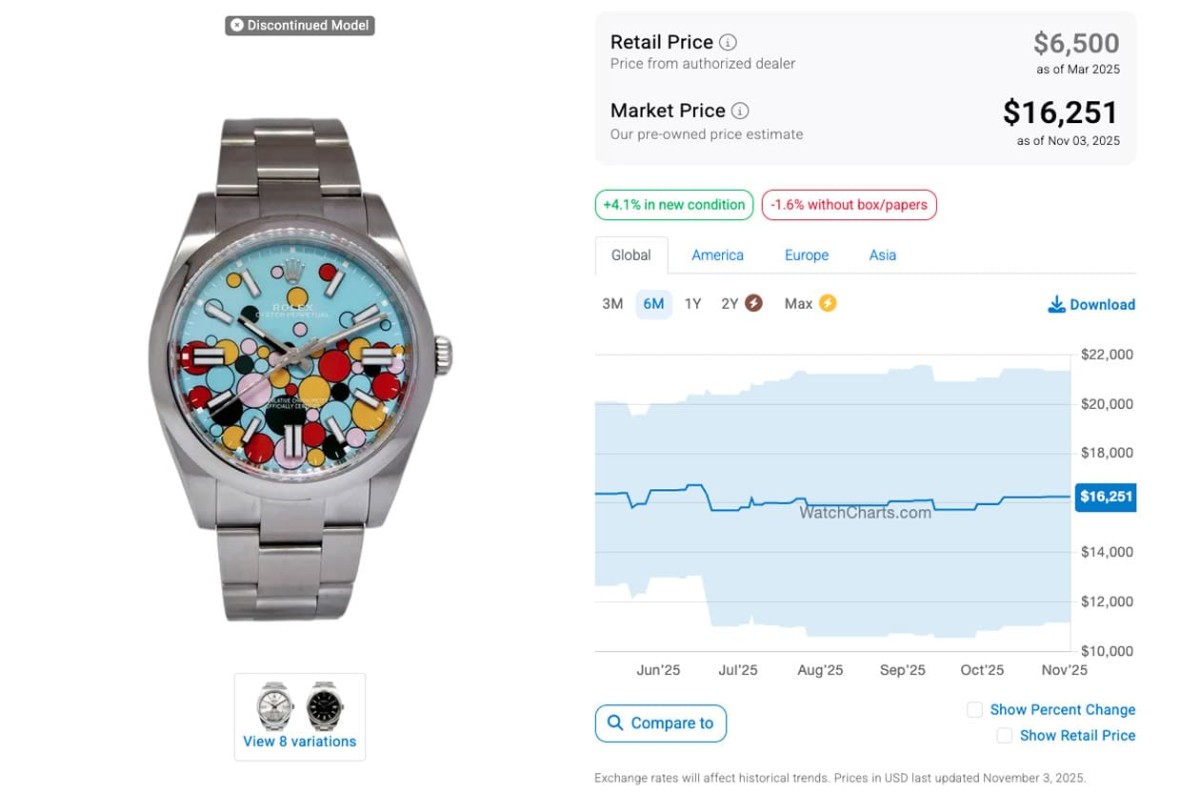Click the Discontinued Model badge icon
The height and width of the screenshot is (794, 1200).
pyautogui.click(x=236, y=25)
